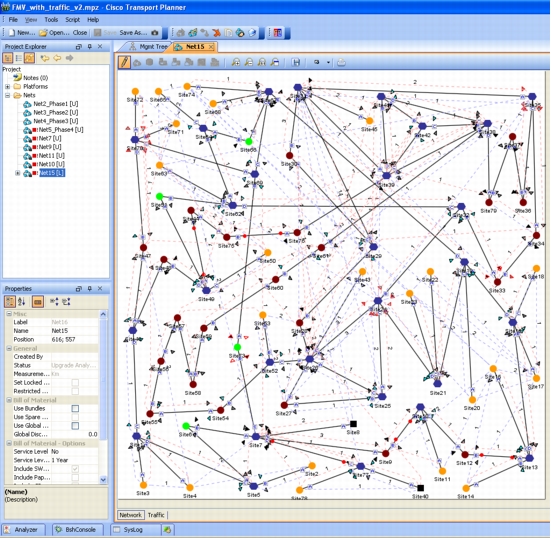The width and height of the screenshot is (551, 539).
Task: Click the camera icon beside Save As
Action: (x=155, y=33)
